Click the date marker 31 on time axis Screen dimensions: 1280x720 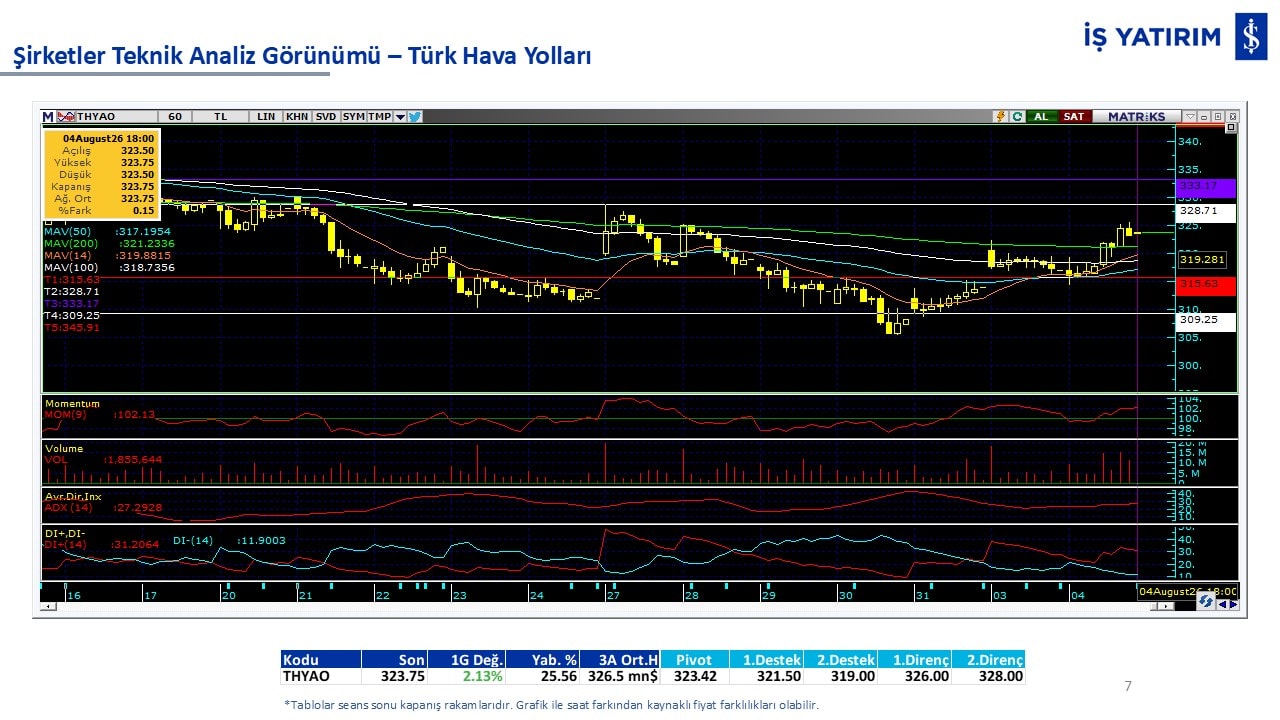coord(922,595)
